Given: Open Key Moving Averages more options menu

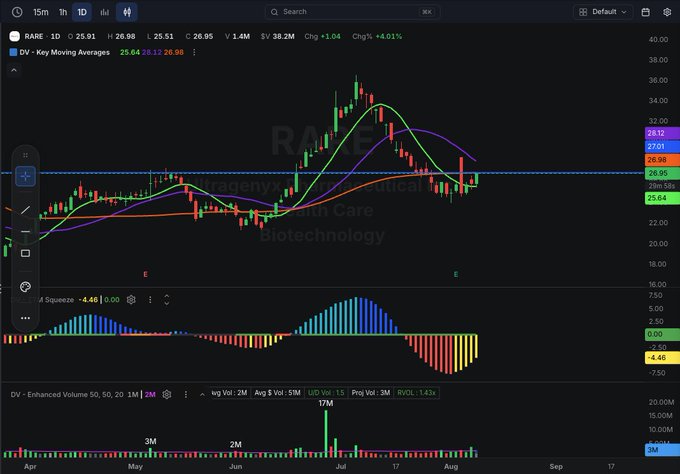Looking at the screenshot, I should (194, 52).
